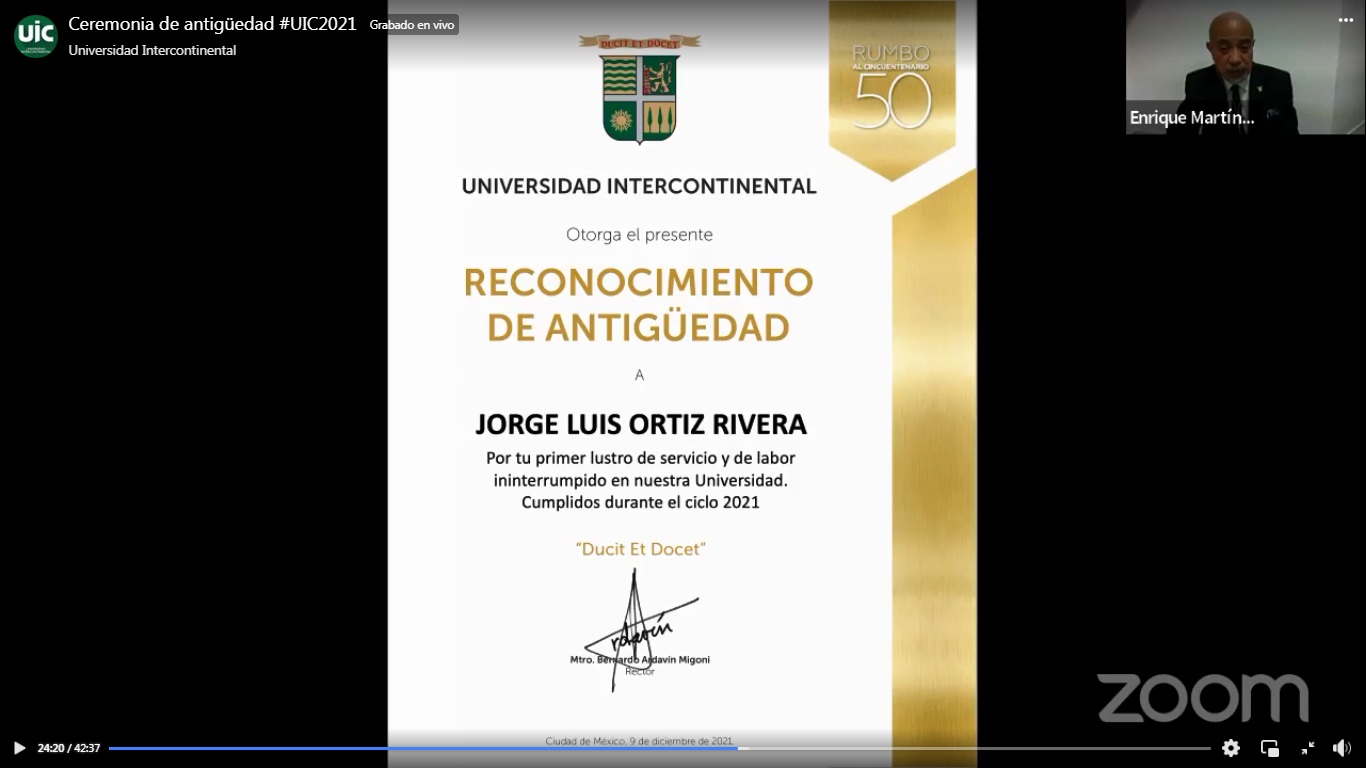Open the video settings gear
The height and width of the screenshot is (768, 1366).
1231,748
